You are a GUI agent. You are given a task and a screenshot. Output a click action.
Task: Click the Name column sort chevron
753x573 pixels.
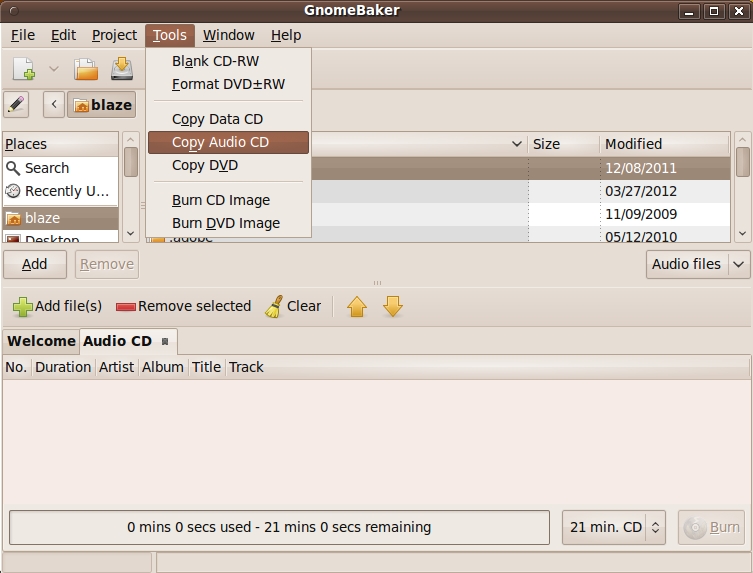coord(517,144)
